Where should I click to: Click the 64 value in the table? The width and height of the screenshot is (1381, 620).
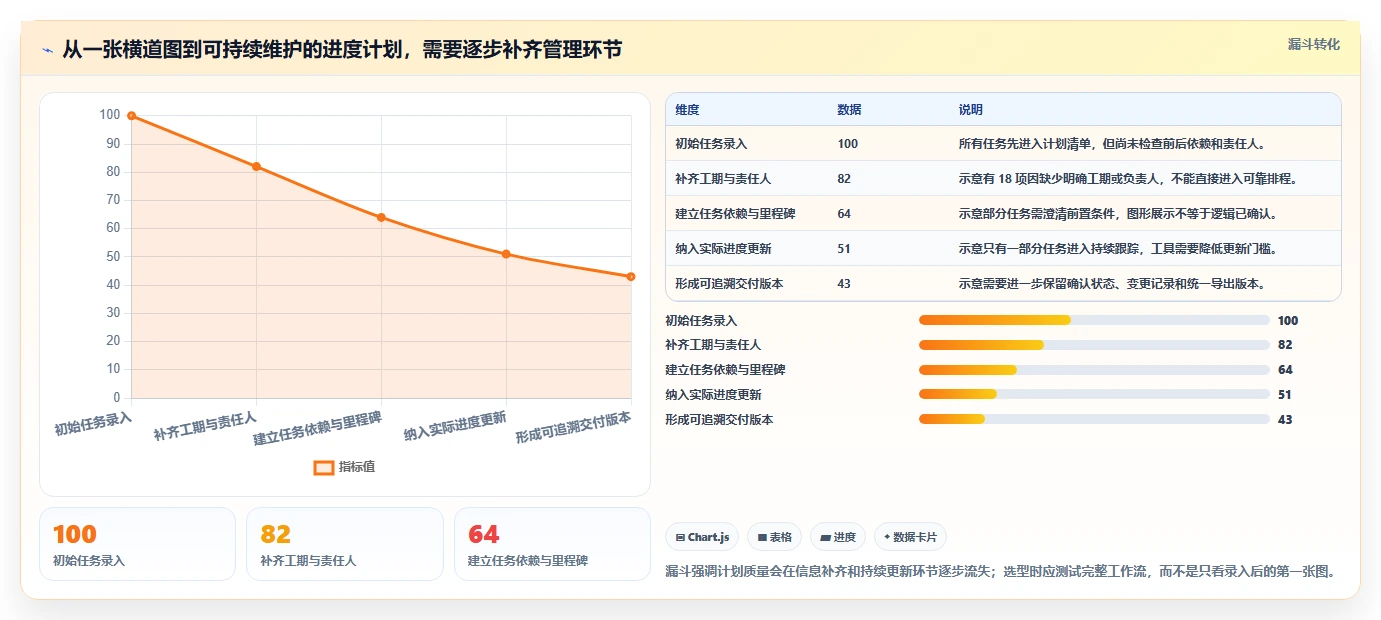click(844, 214)
